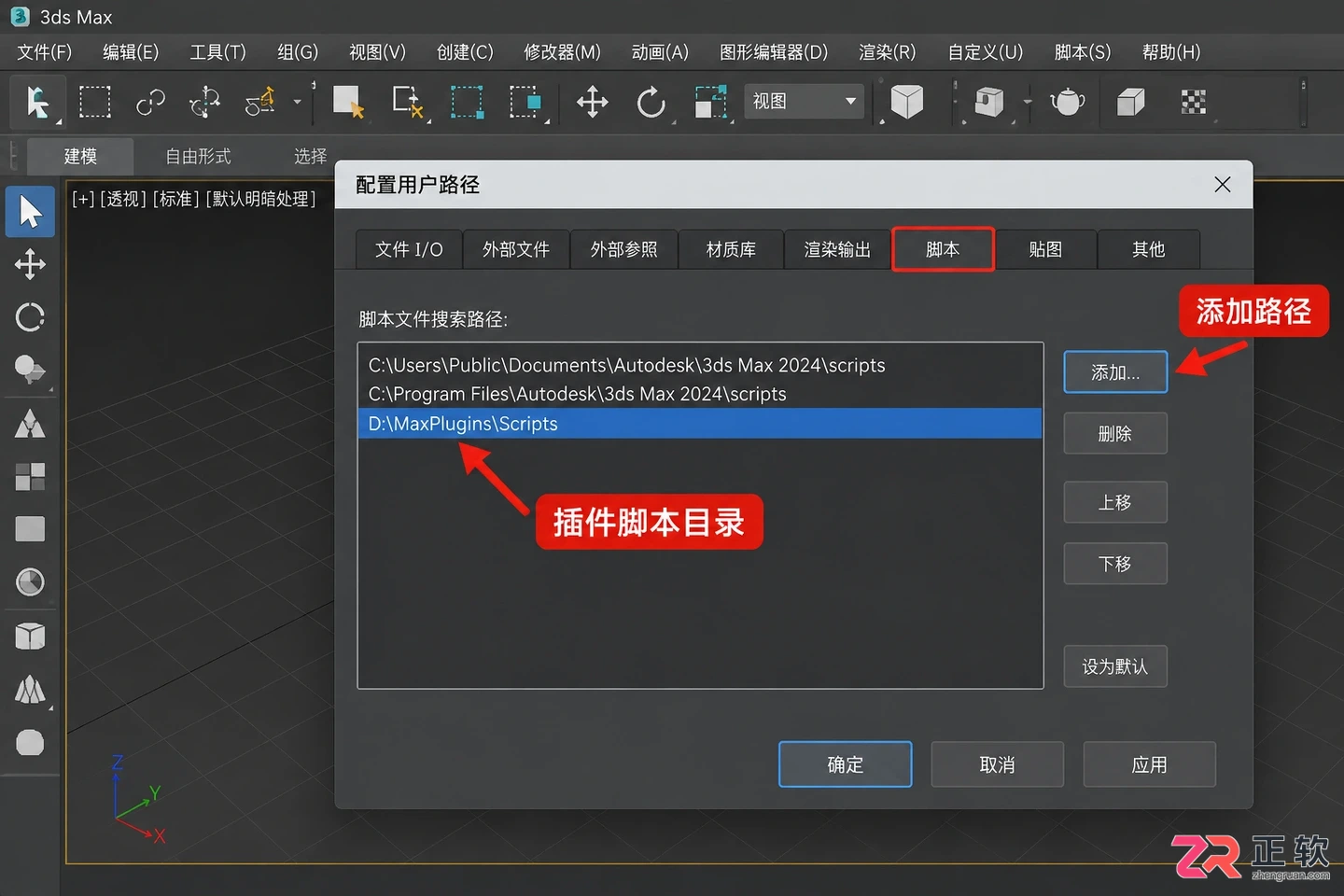Confirm with the 确定 button
The width and height of the screenshot is (1344, 896).
tap(846, 764)
